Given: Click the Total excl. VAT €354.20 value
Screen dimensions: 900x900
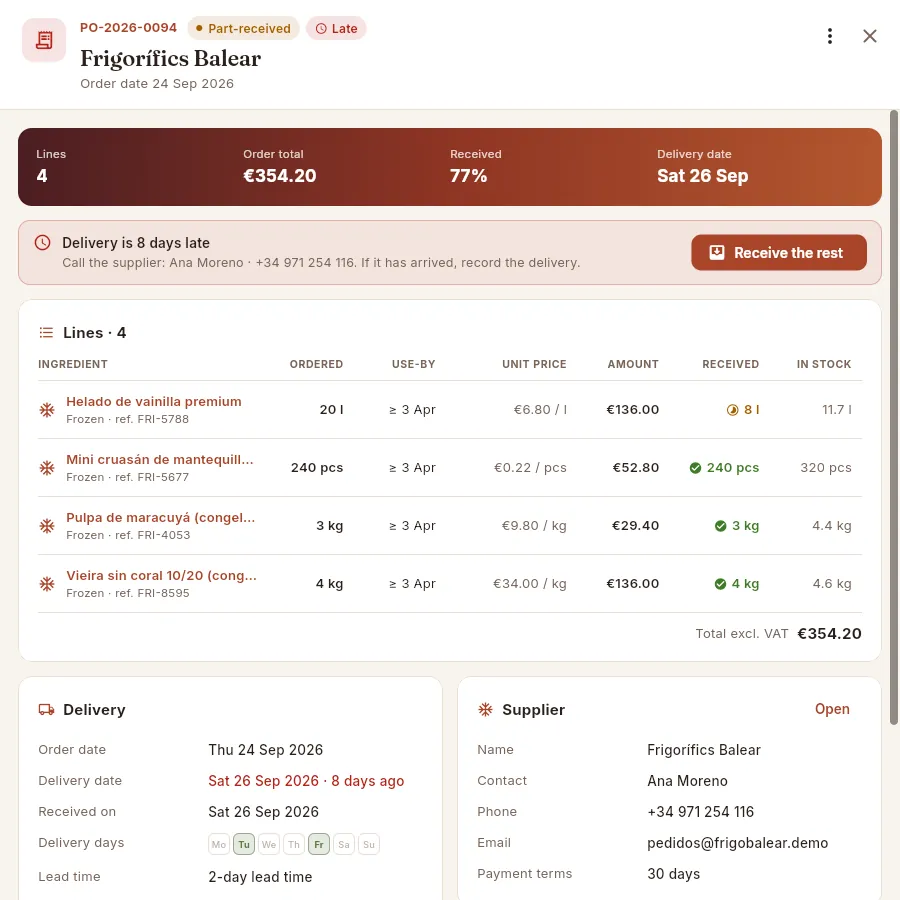Looking at the screenshot, I should [x=829, y=634].
